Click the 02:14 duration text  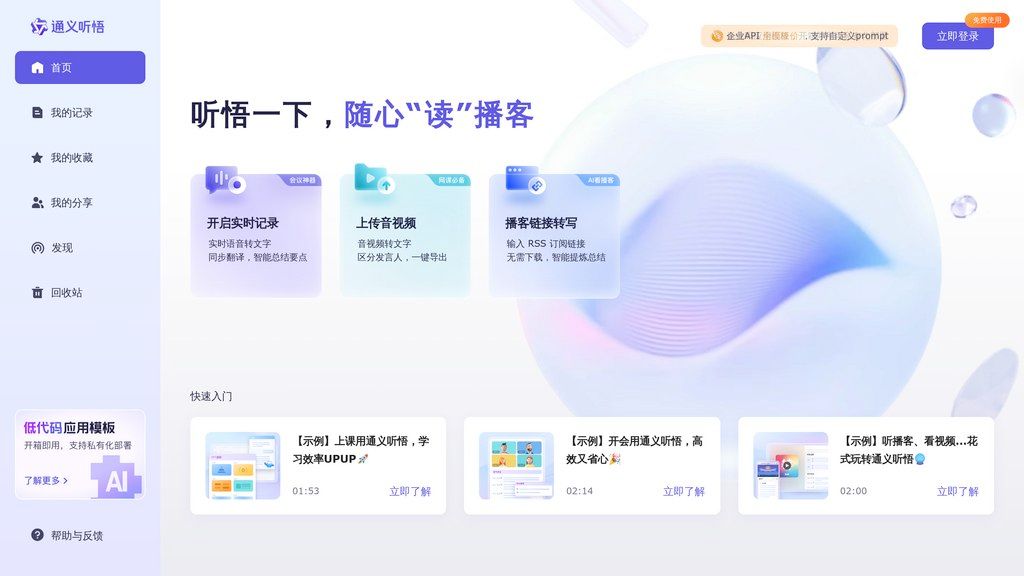[579, 491]
